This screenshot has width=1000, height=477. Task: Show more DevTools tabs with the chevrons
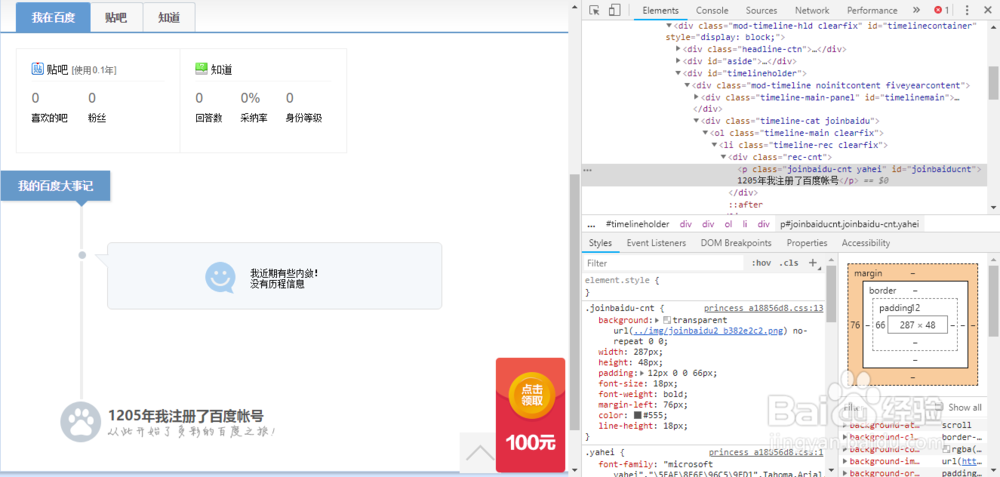coord(916,10)
